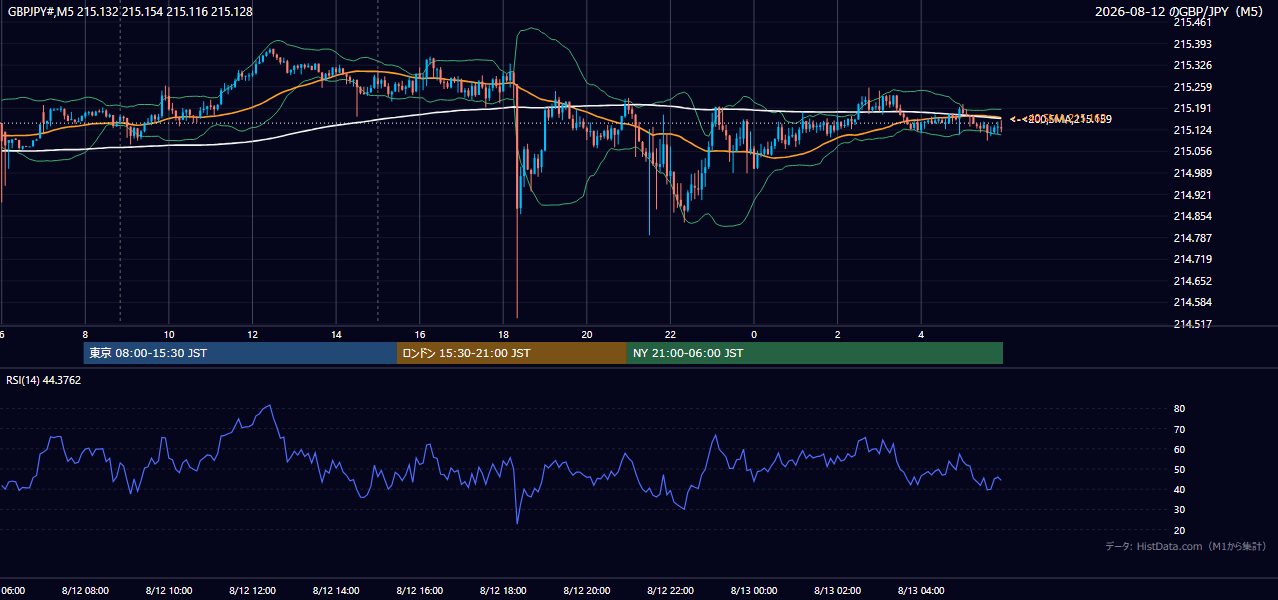
Task: Click price axis label 214.989
Action: (x=1192, y=173)
